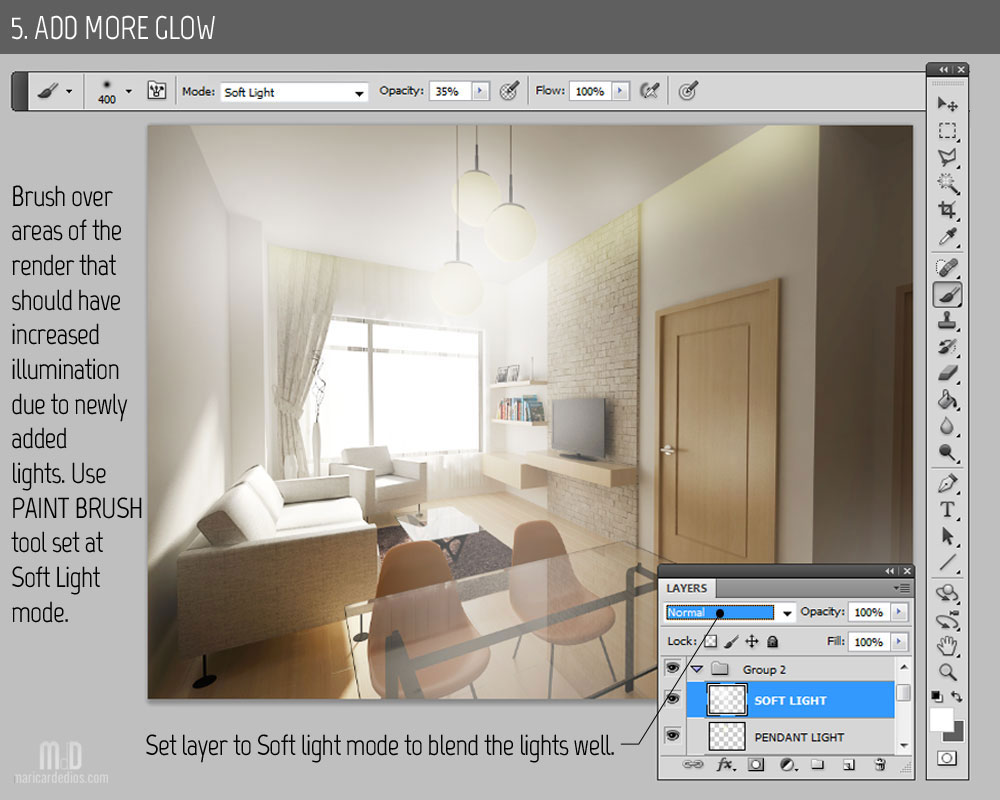
Task: Click the delete layer trash icon
Action: point(880,765)
